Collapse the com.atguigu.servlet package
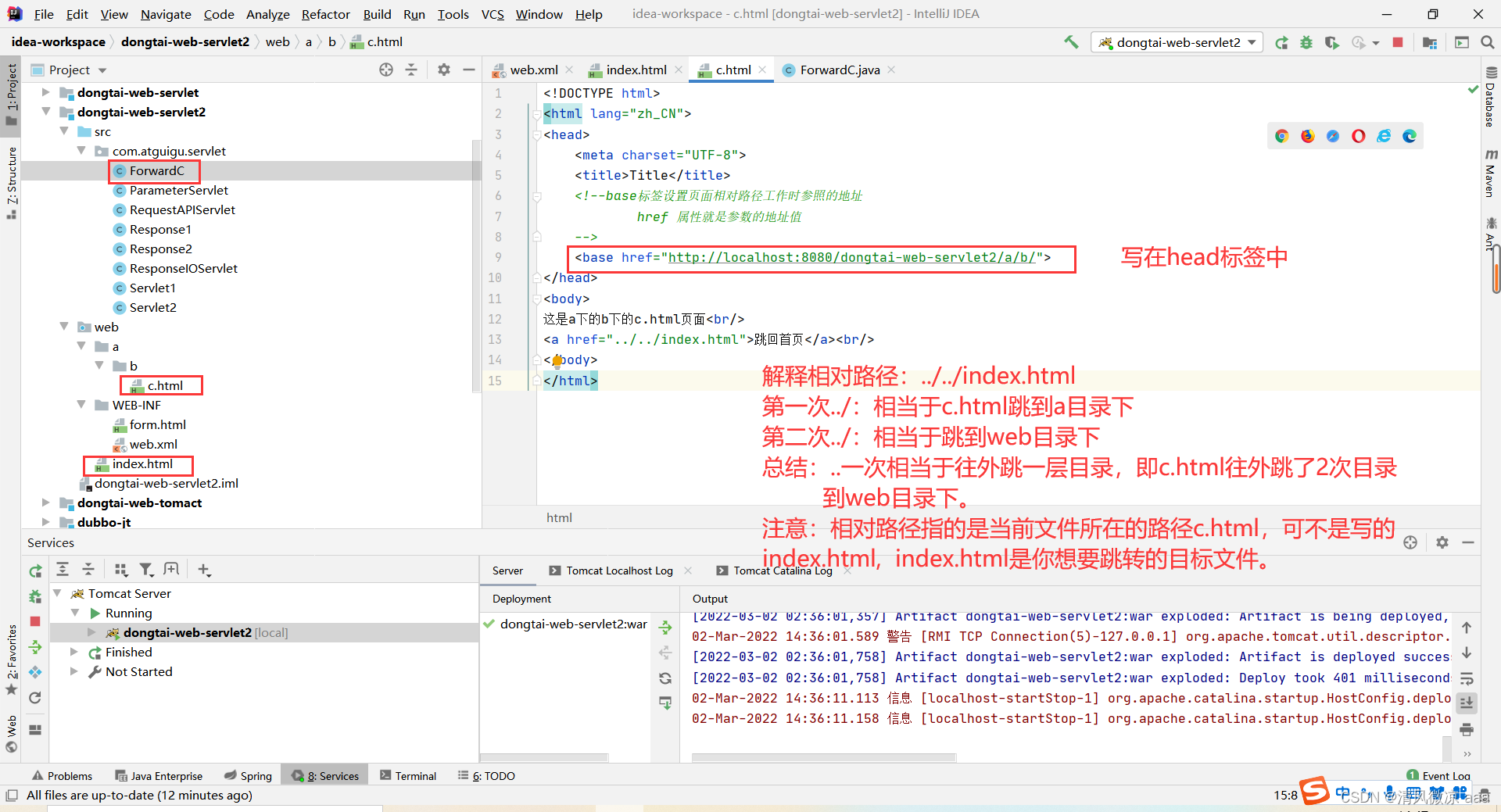This screenshot has width=1501, height=812. click(81, 151)
